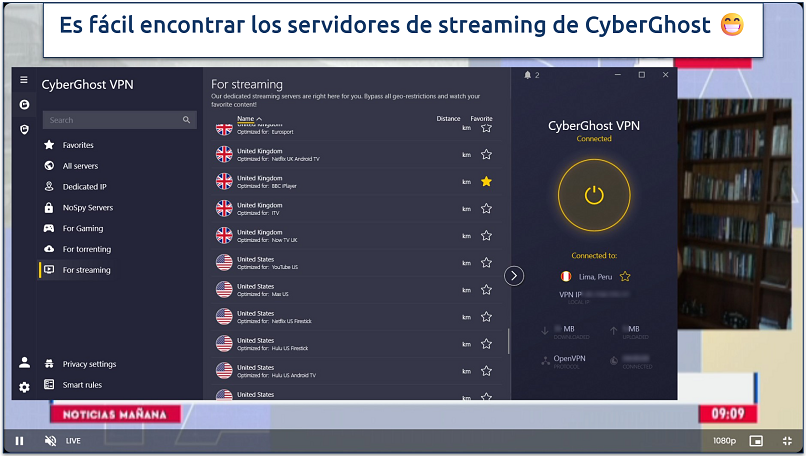Select the Hulu US Android TV server text
The height and width of the screenshot is (456, 806).
[276, 371]
